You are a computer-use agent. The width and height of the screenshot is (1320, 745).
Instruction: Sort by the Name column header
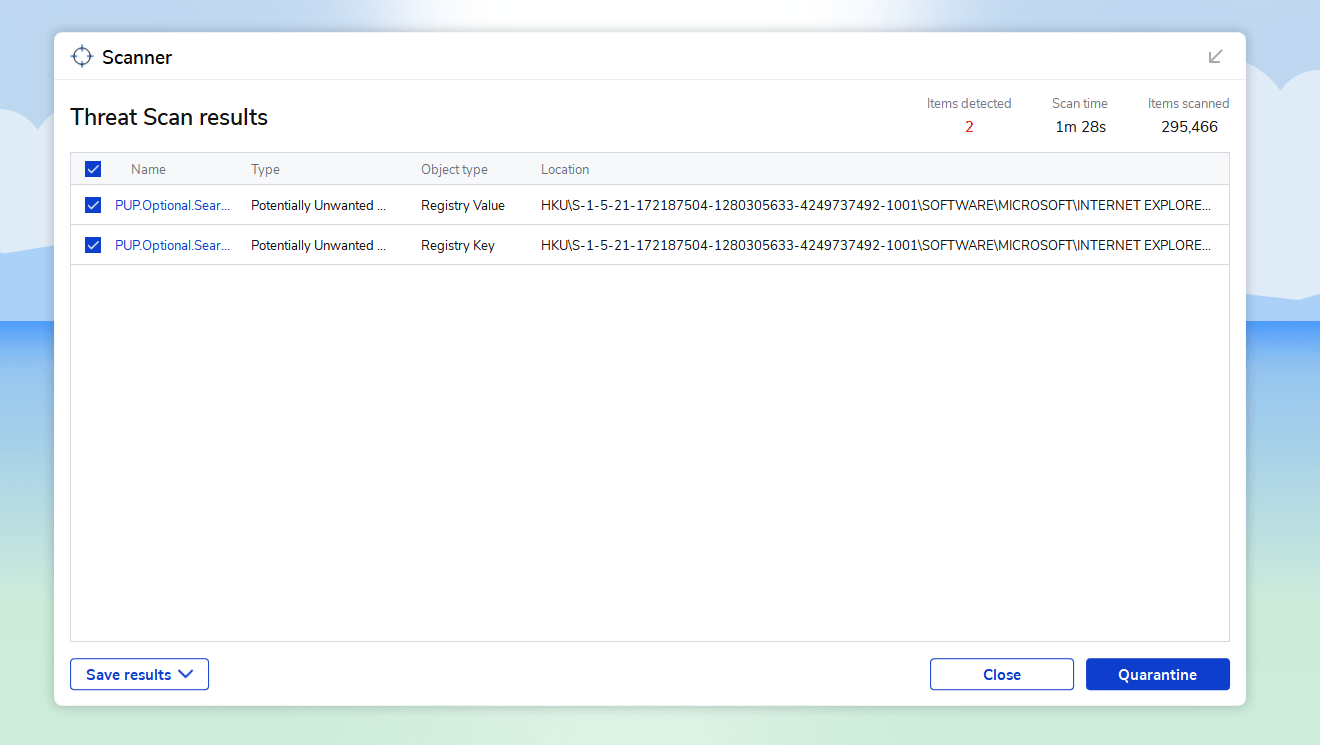148,169
